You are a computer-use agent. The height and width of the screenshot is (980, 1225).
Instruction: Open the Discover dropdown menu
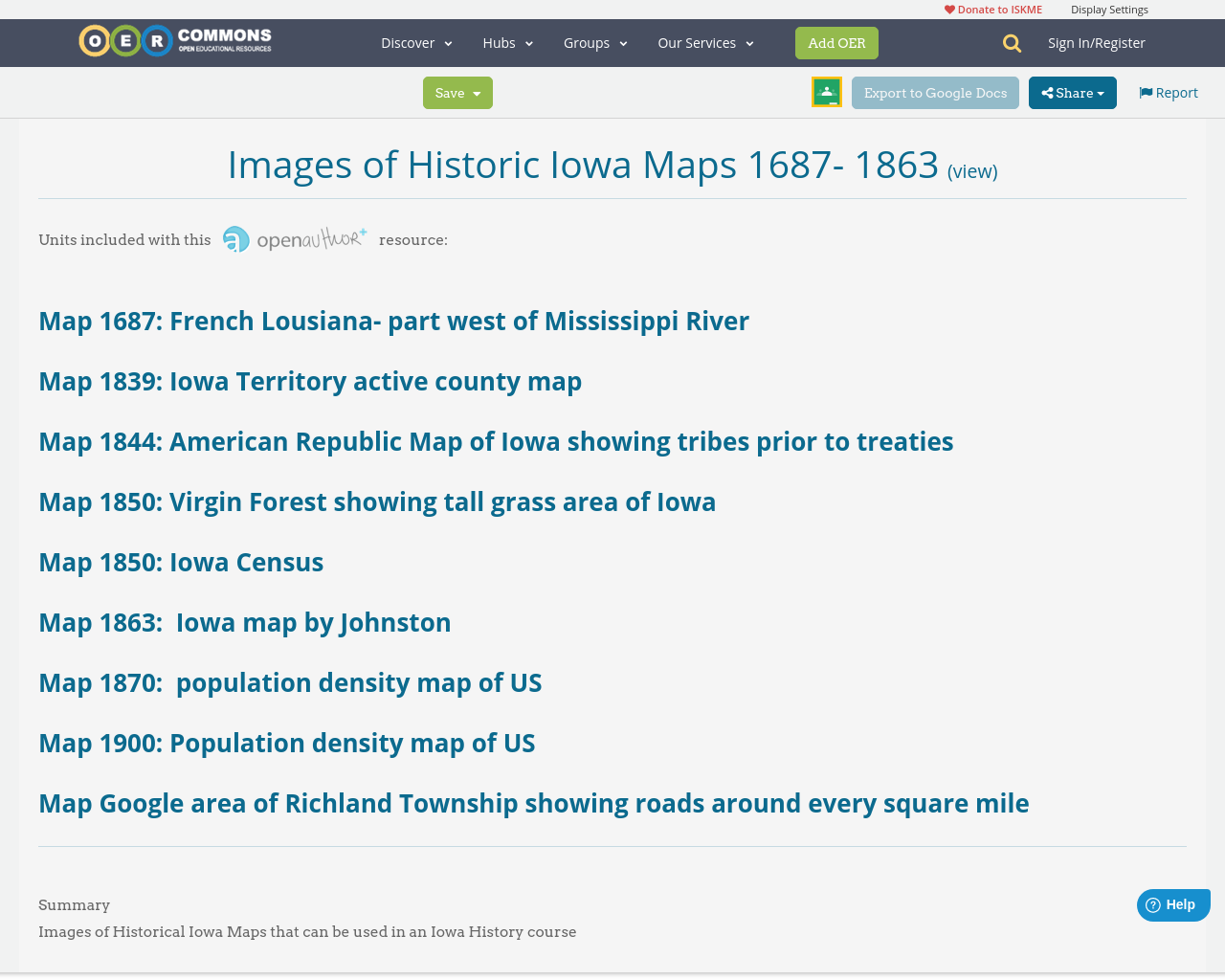[415, 41]
